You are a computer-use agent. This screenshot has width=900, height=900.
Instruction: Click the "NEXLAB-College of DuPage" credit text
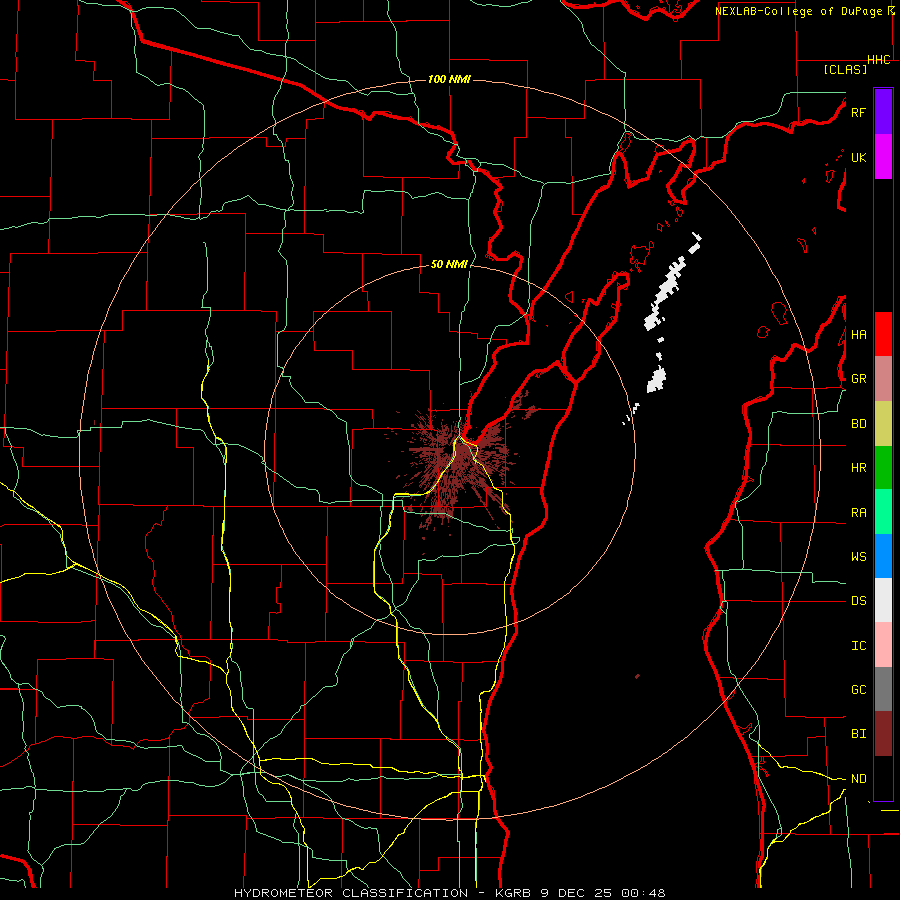pos(799,11)
